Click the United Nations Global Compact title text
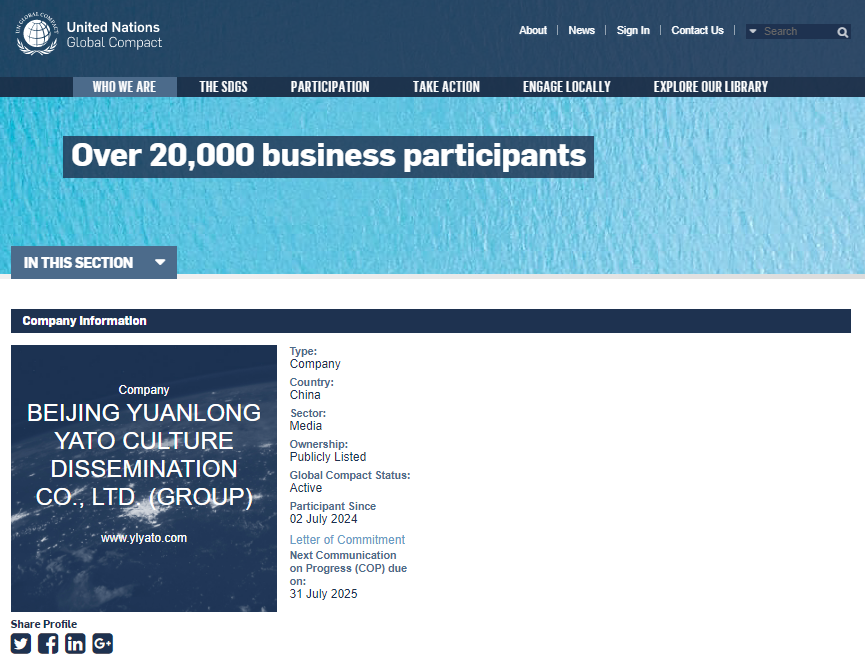Screen dimensions: 865x666 pos(114,35)
